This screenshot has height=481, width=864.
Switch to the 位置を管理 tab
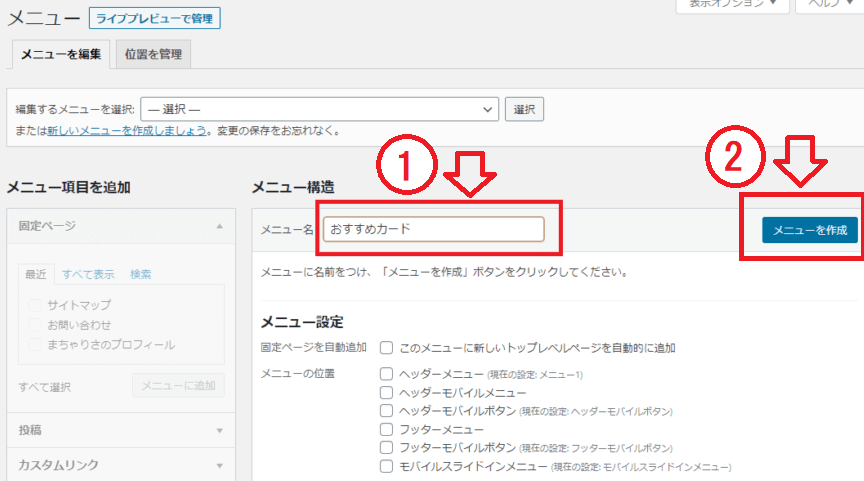click(x=153, y=54)
